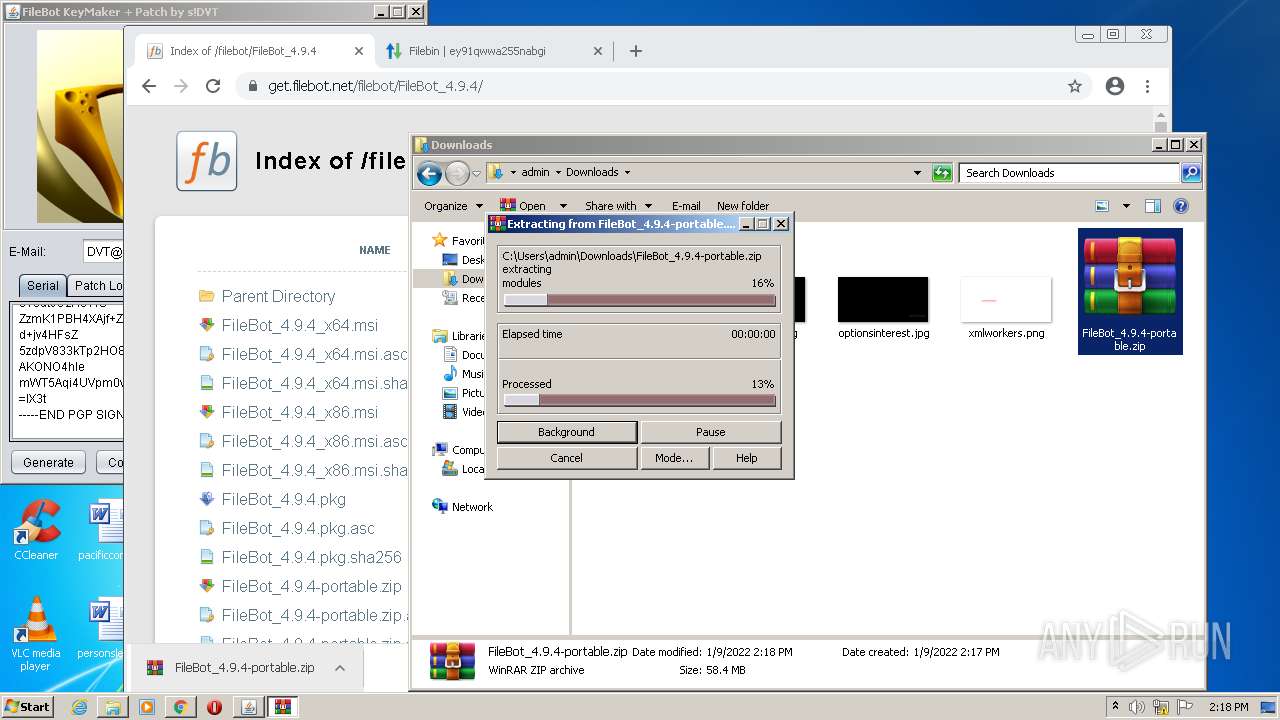
Task: Open a new Chrome tab
Action: tap(636, 51)
